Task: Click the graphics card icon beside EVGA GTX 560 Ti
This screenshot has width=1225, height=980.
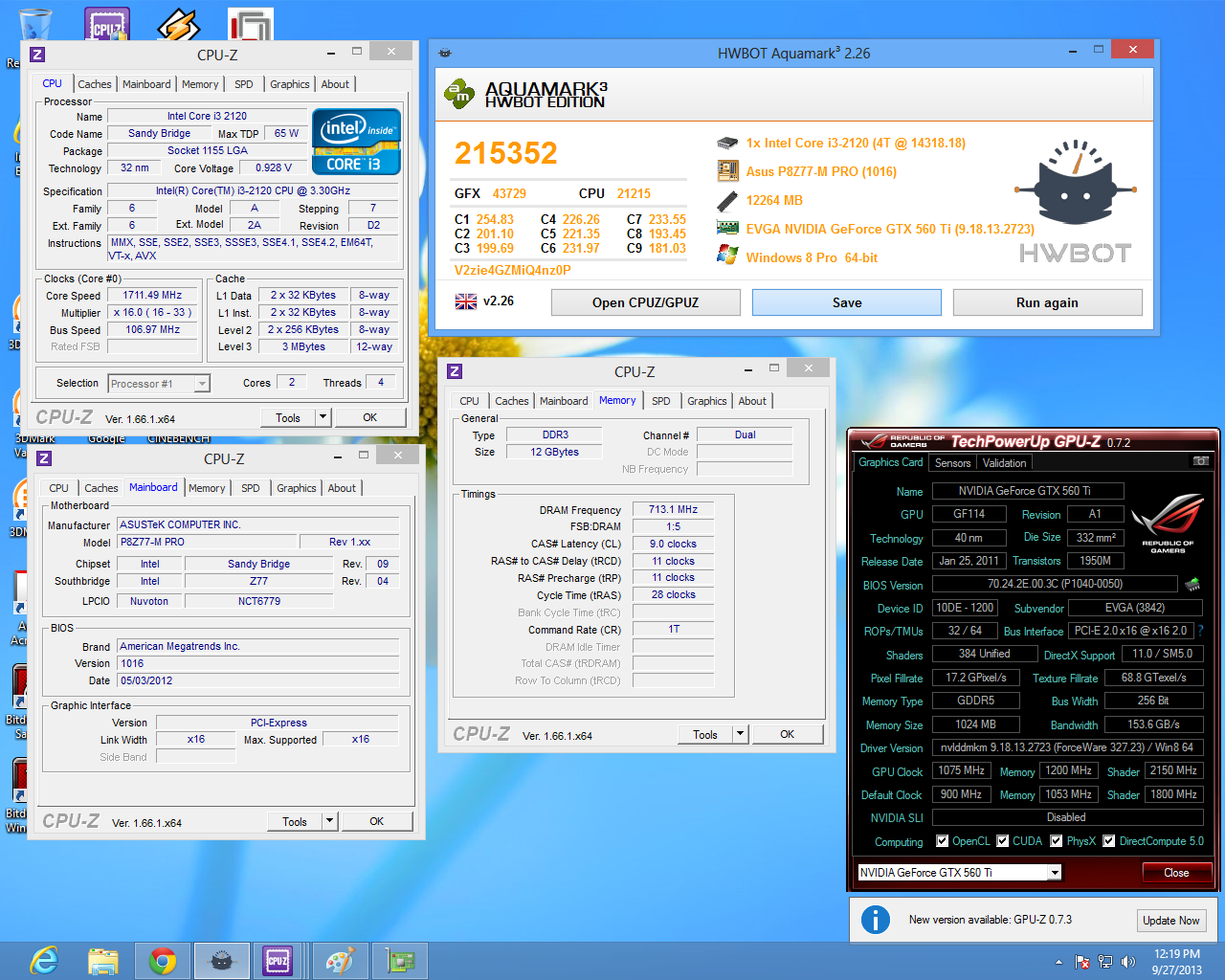Action: [x=727, y=228]
